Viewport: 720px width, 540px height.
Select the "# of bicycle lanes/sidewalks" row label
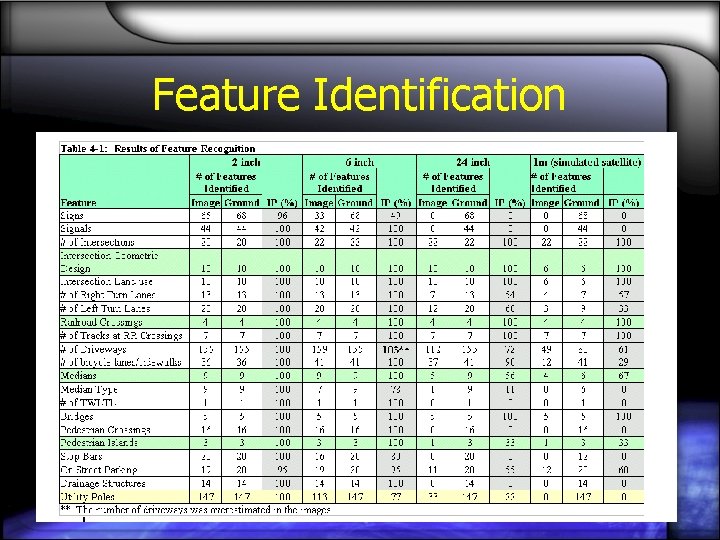pos(121,362)
